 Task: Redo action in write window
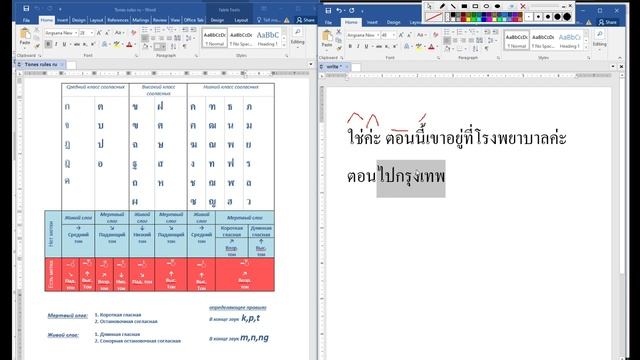pos(351,11)
